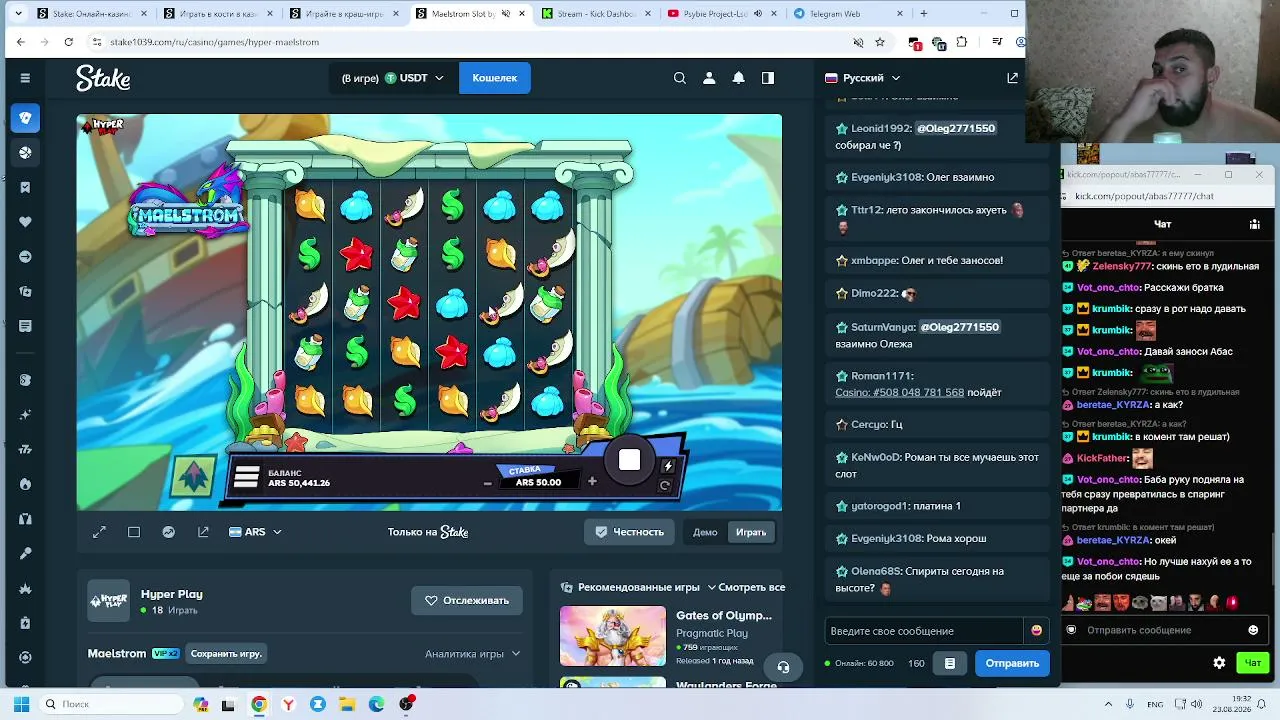Screen dimensions: 1280x720
Task: Open the Windows Start menu
Action: 21,704
